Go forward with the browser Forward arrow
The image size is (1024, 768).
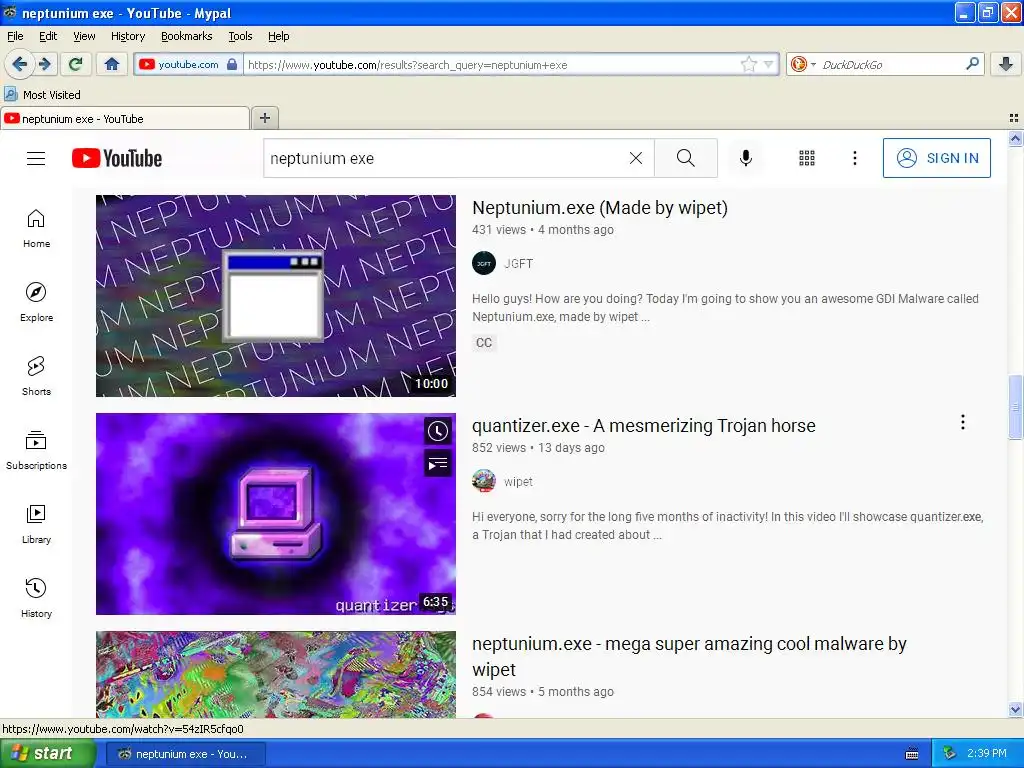pyautogui.click(x=45, y=64)
